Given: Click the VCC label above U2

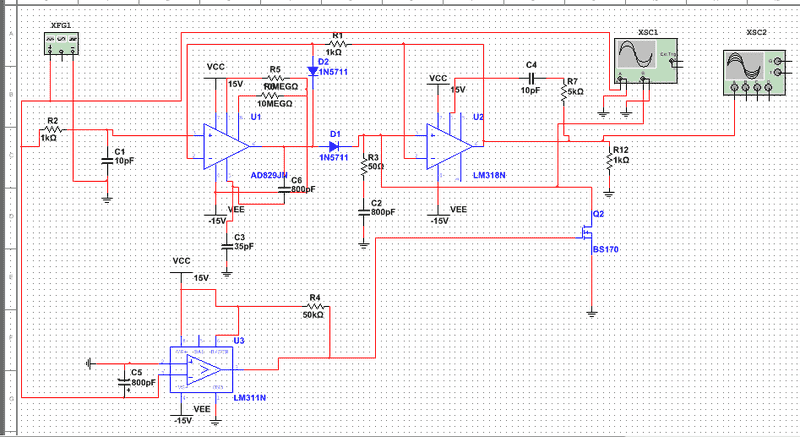Looking at the screenshot, I should pyautogui.click(x=438, y=79).
